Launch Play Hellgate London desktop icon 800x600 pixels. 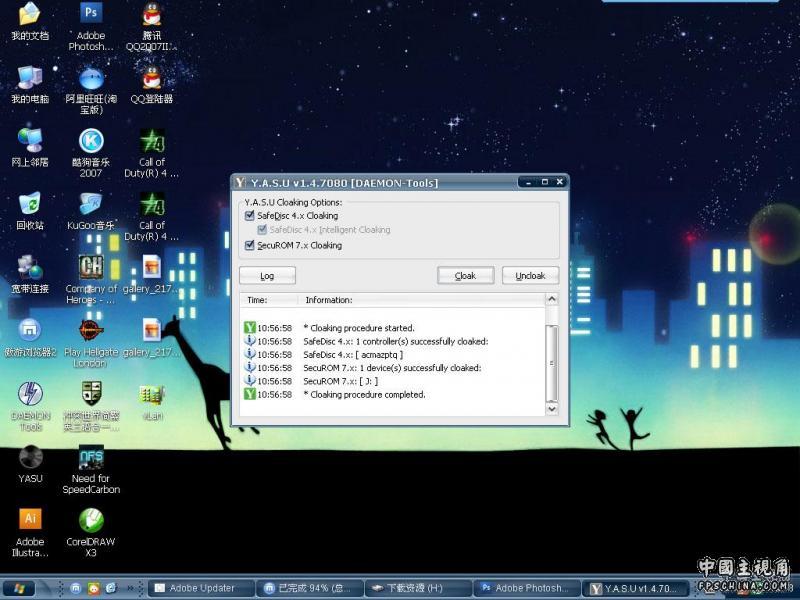(91, 330)
